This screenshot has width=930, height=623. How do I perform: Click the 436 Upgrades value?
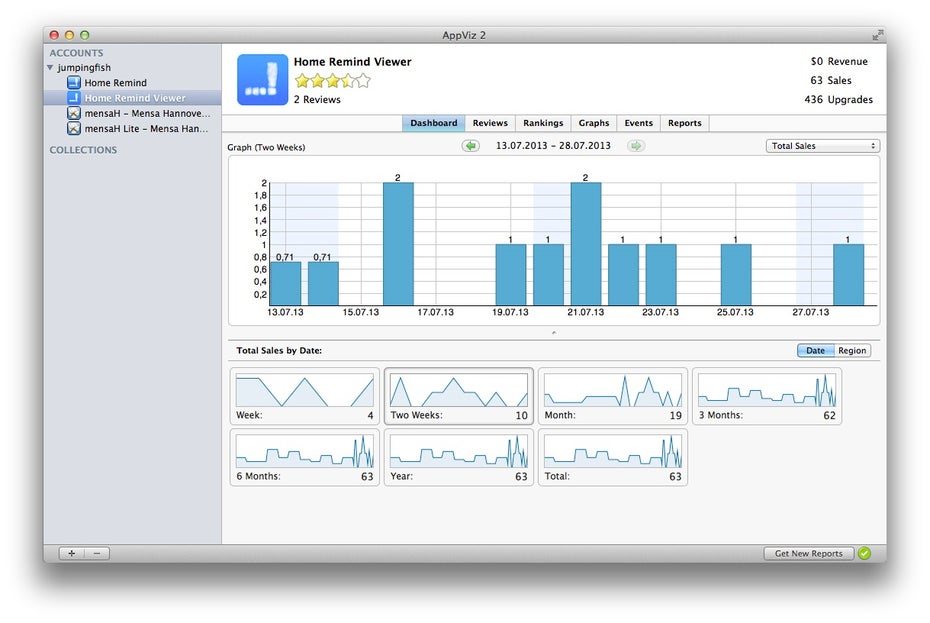coord(839,99)
